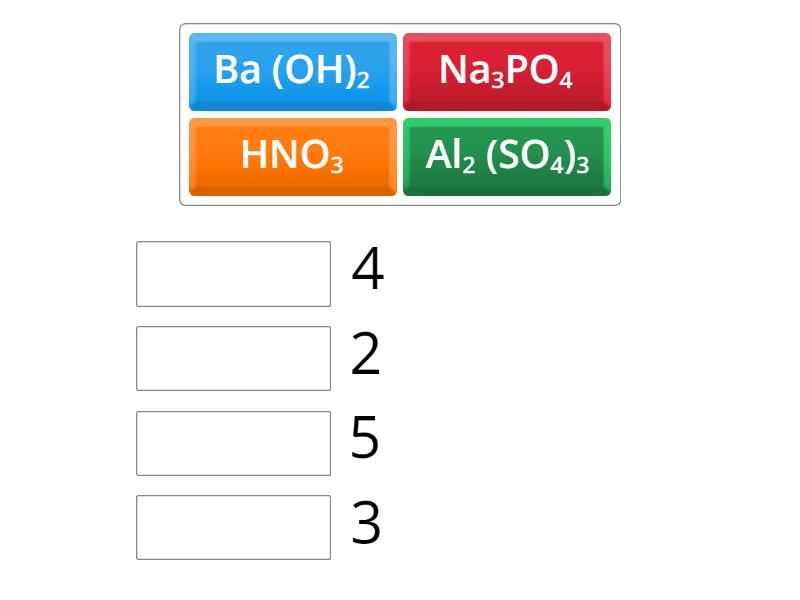
Task: Click the top answer slot
Action: (x=233, y=273)
